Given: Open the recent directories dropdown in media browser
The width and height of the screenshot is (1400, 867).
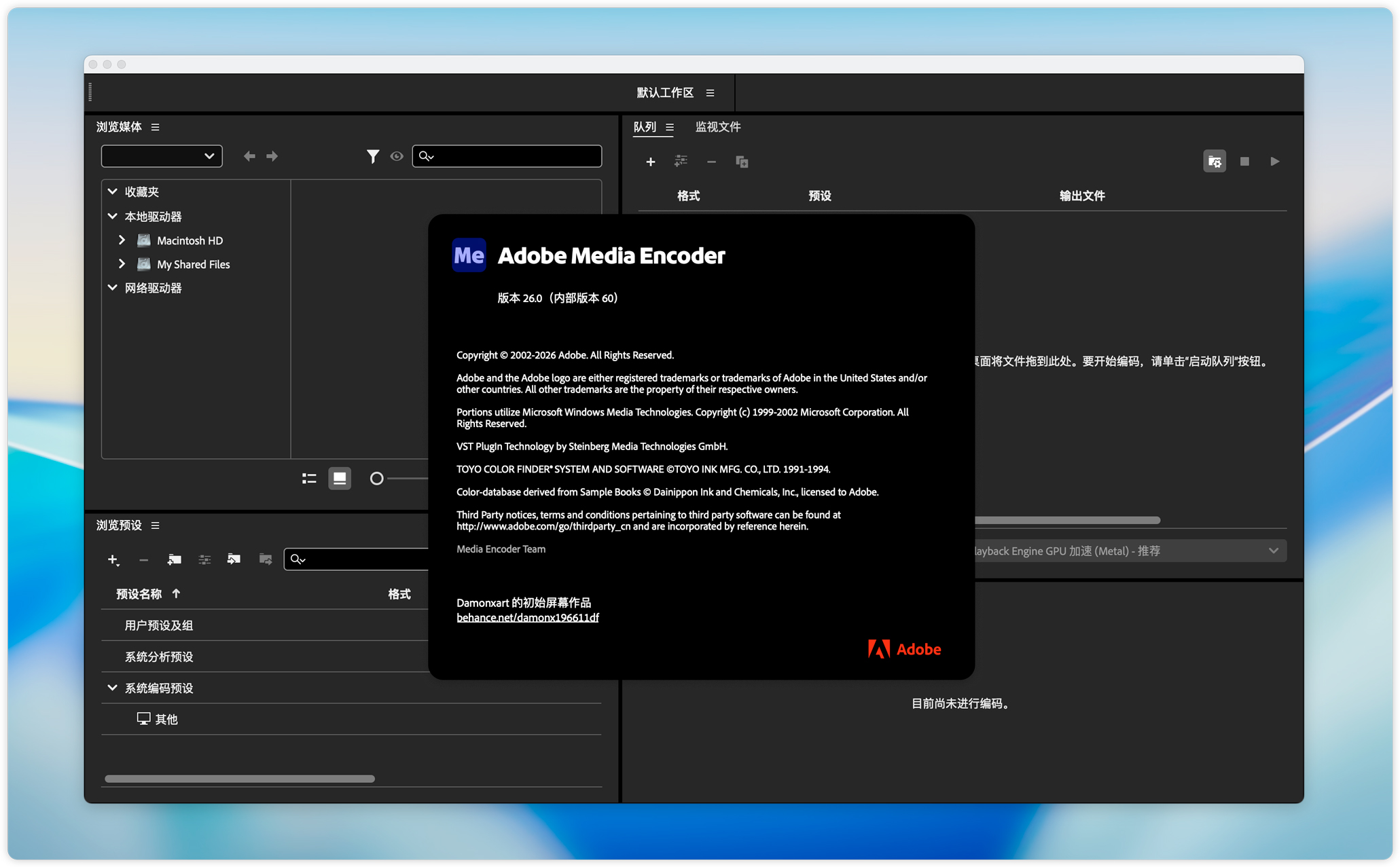Looking at the screenshot, I should click(162, 156).
